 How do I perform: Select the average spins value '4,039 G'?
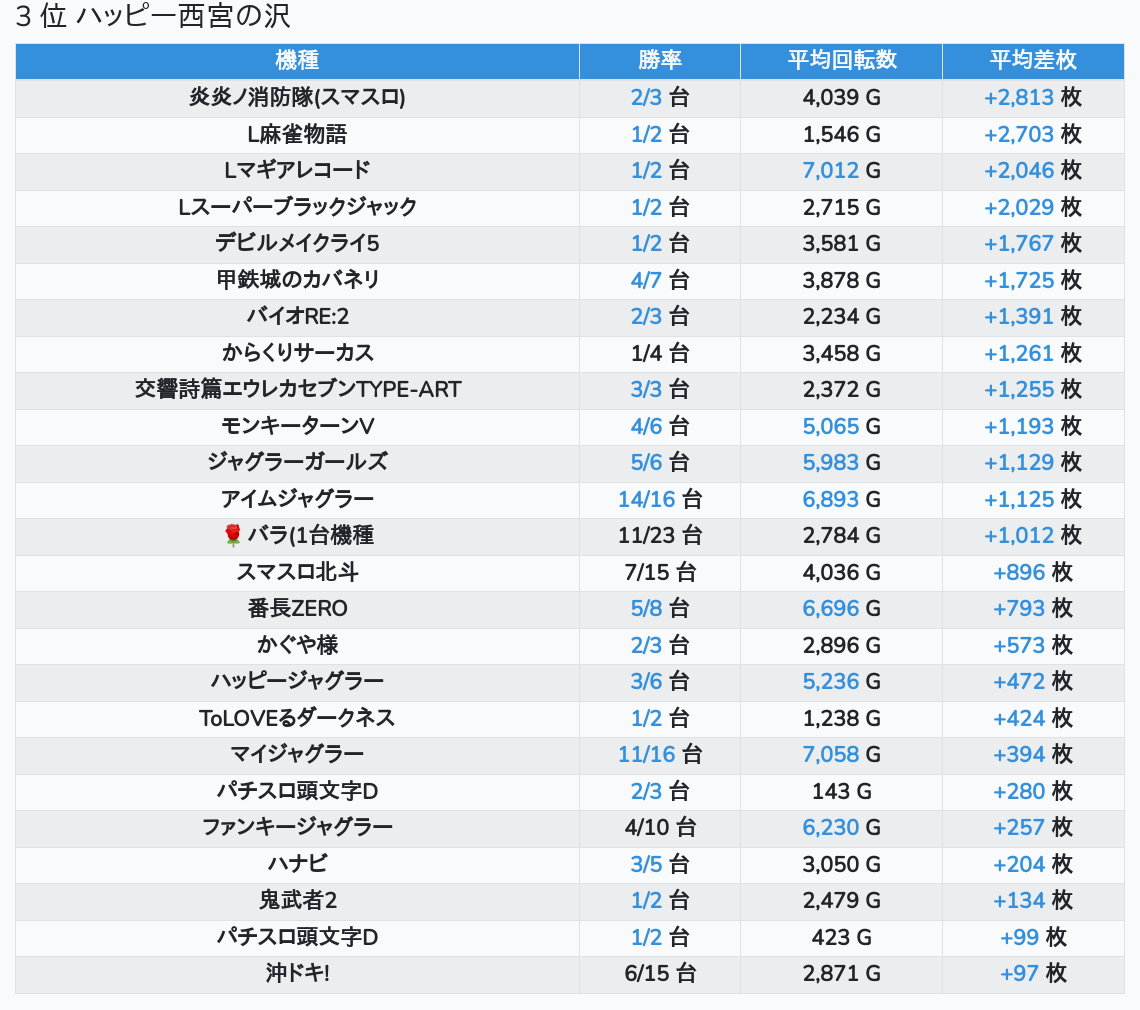point(842,97)
